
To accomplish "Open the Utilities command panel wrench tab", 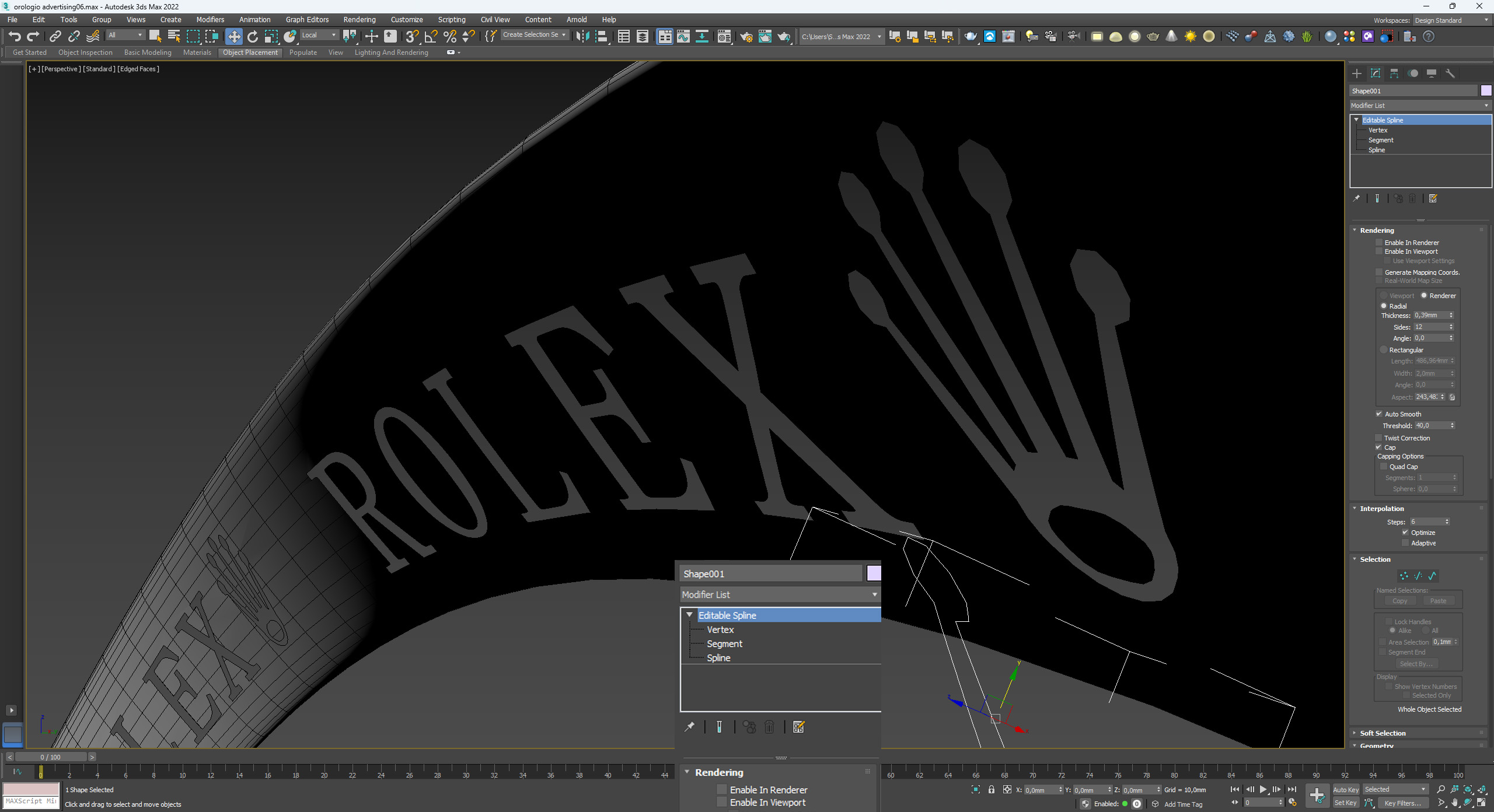I will click(1450, 73).
